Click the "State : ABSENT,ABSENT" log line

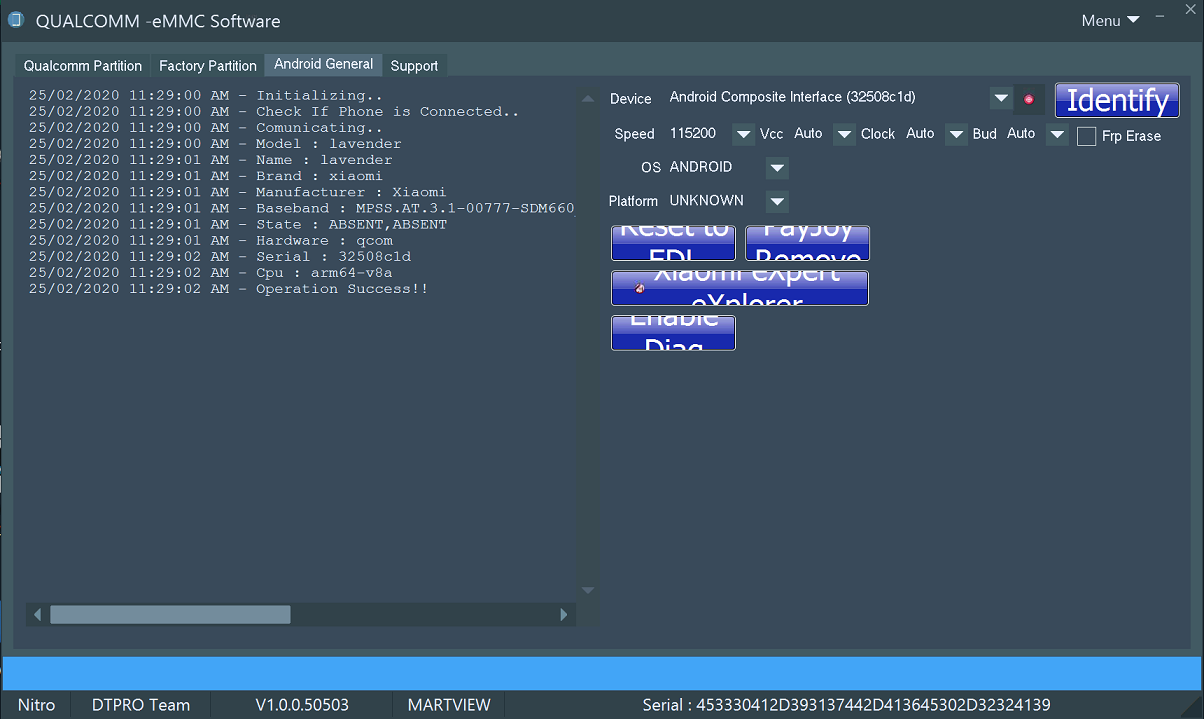237,224
